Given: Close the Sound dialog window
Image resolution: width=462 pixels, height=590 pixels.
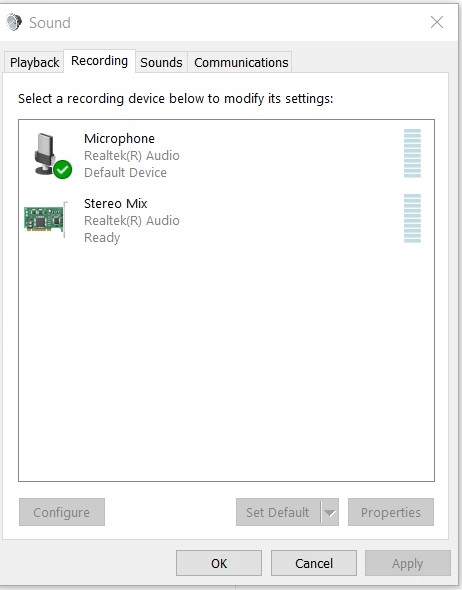Looking at the screenshot, I should coord(437,22).
